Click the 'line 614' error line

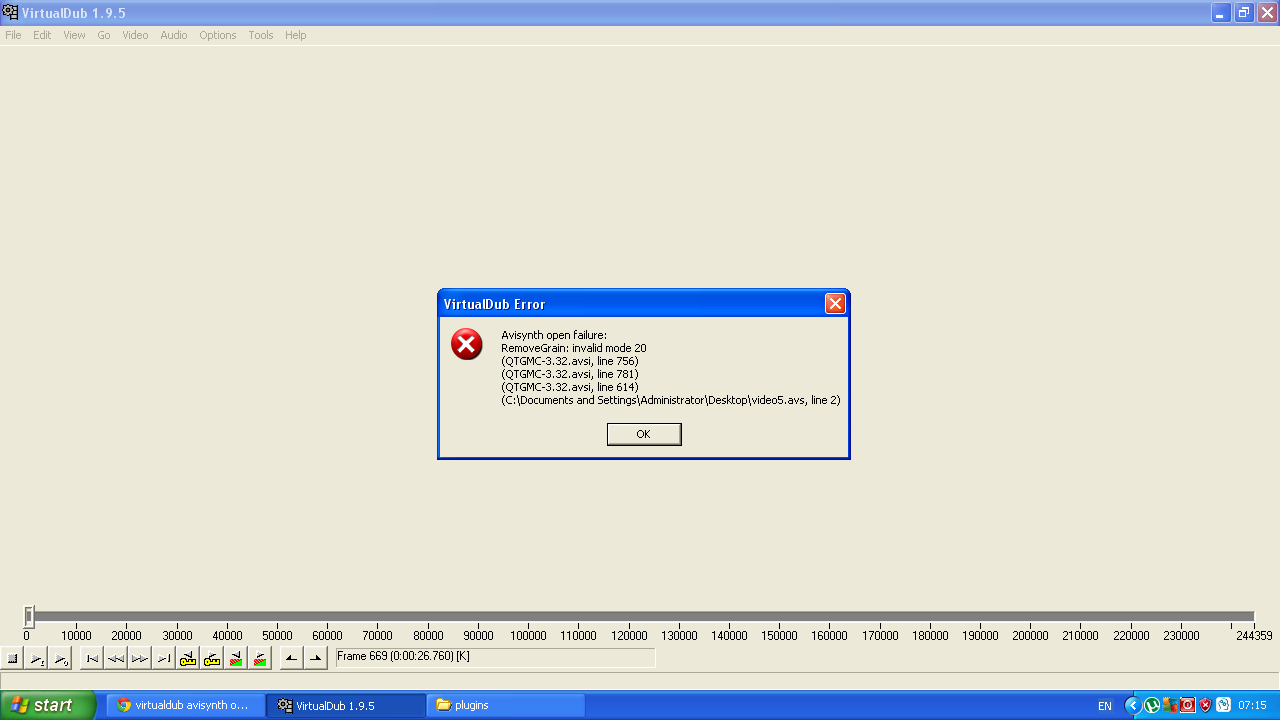(x=570, y=387)
